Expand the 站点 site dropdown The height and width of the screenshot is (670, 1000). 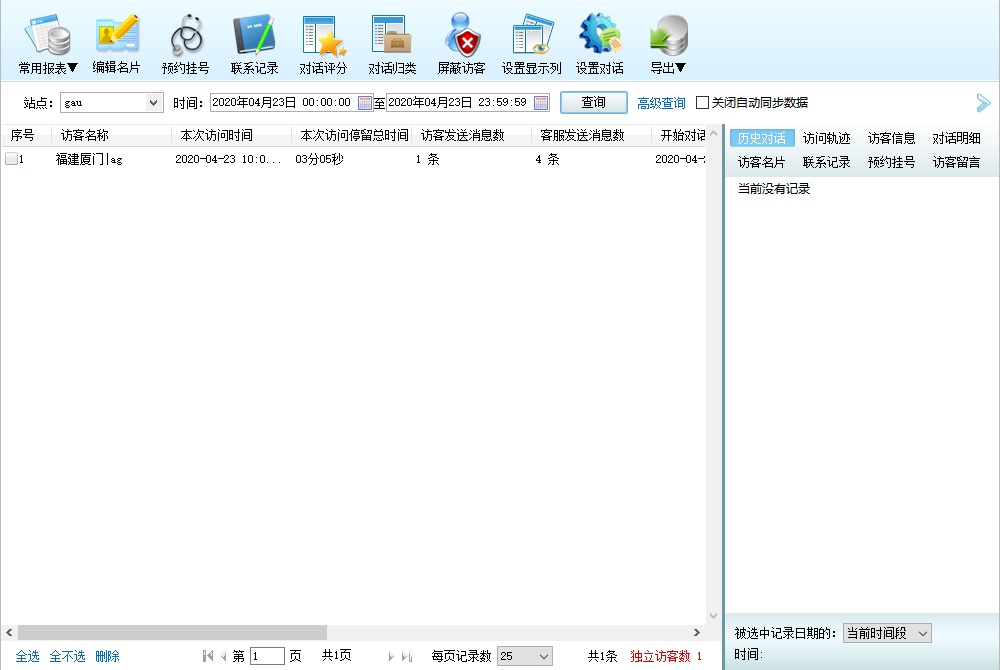click(x=153, y=103)
